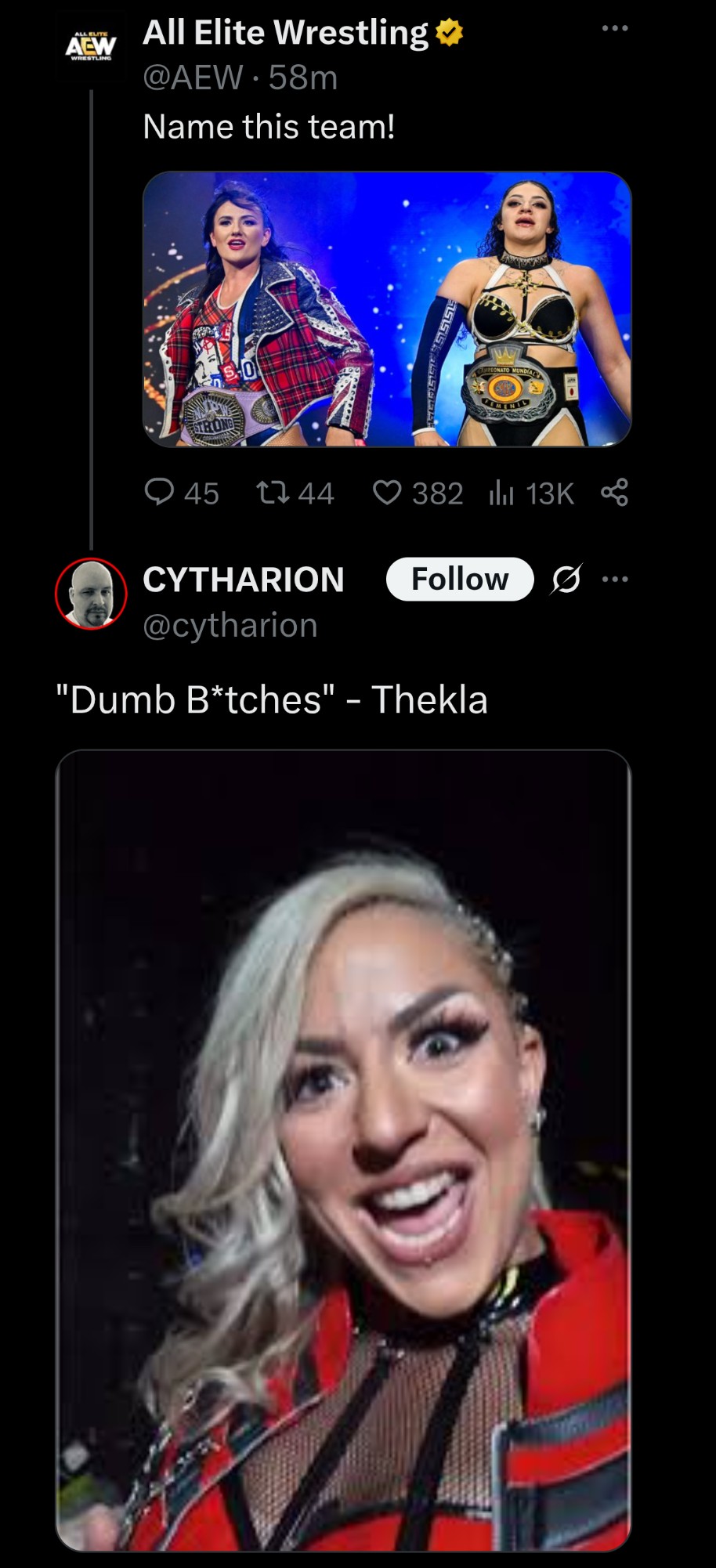Open the @AEW handle link

pos(193,77)
